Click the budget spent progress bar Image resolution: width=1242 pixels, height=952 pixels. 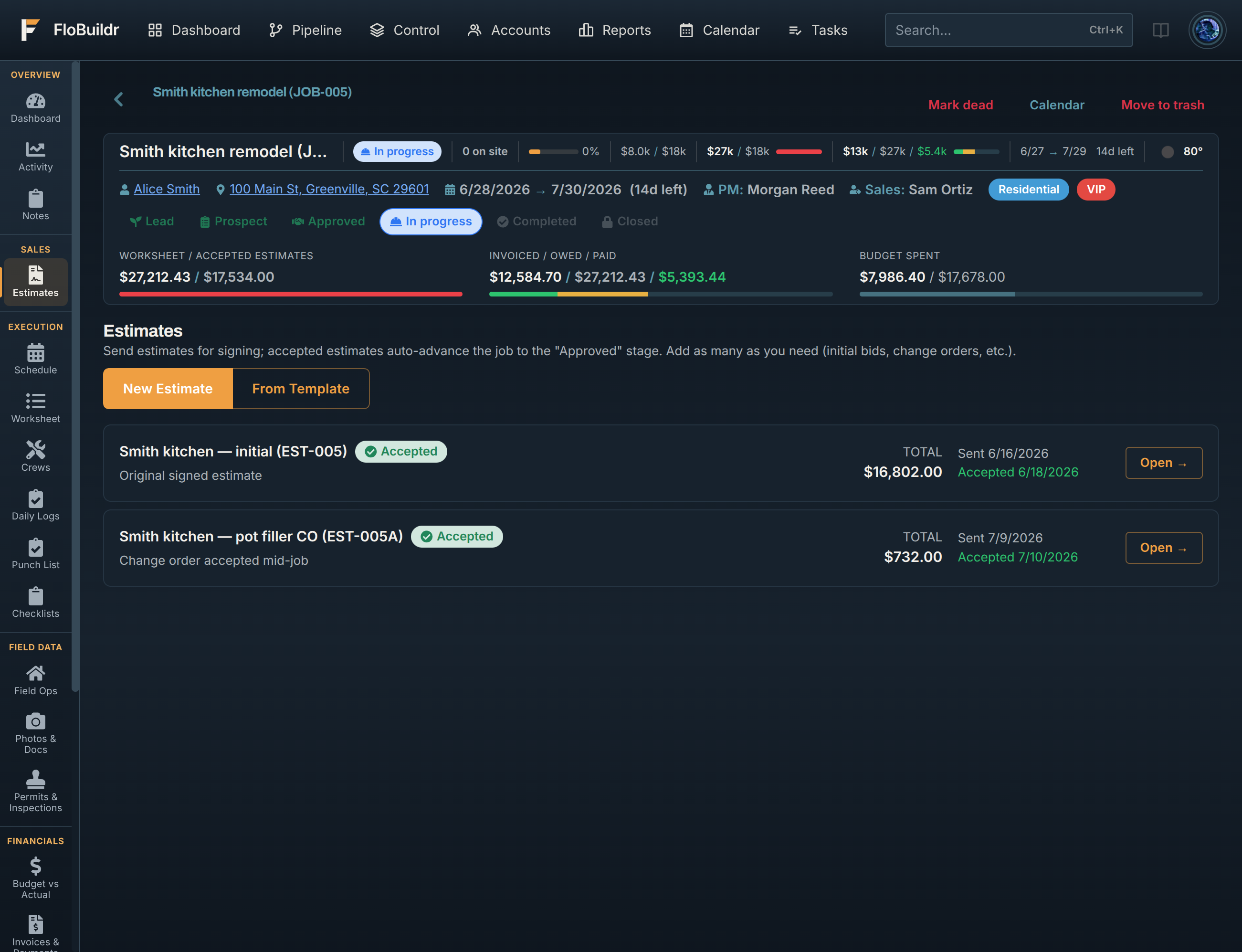pyautogui.click(x=1031, y=294)
